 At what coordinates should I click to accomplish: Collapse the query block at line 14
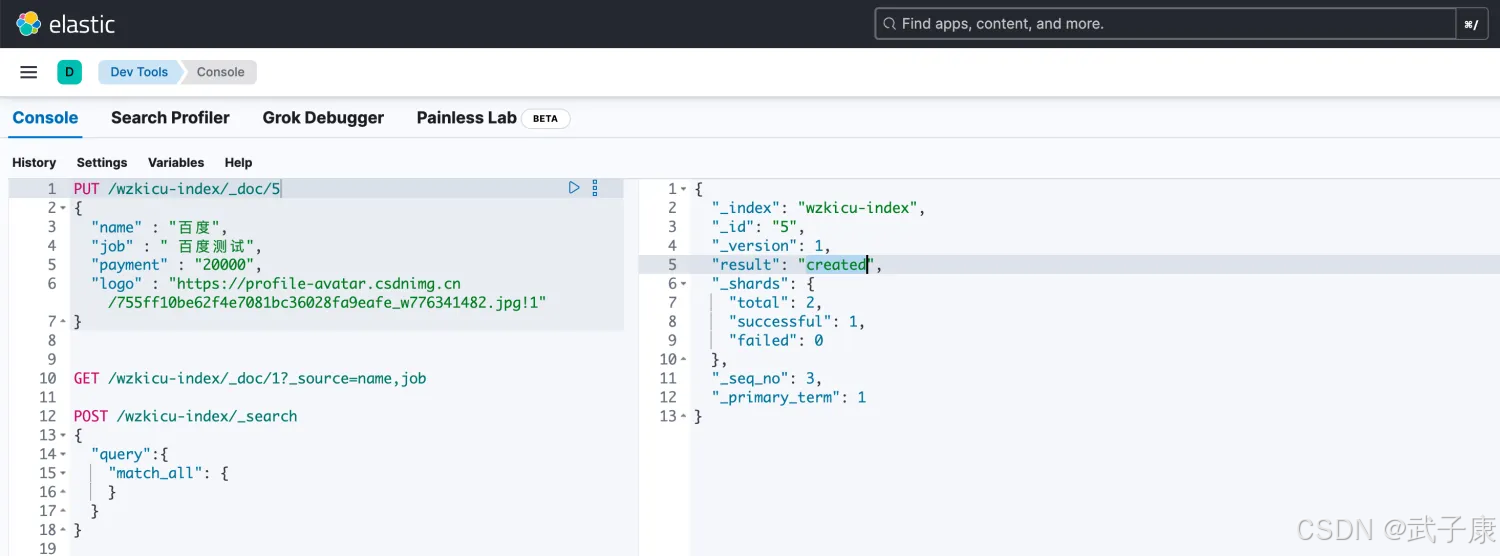(x=64, y=454)
